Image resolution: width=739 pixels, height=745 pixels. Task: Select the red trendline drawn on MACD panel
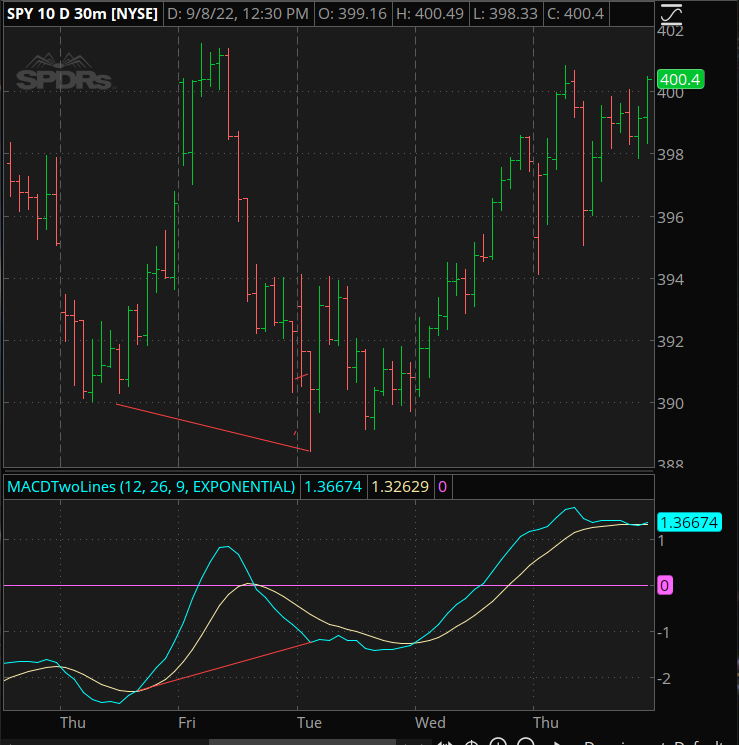(x=223, y=667)
